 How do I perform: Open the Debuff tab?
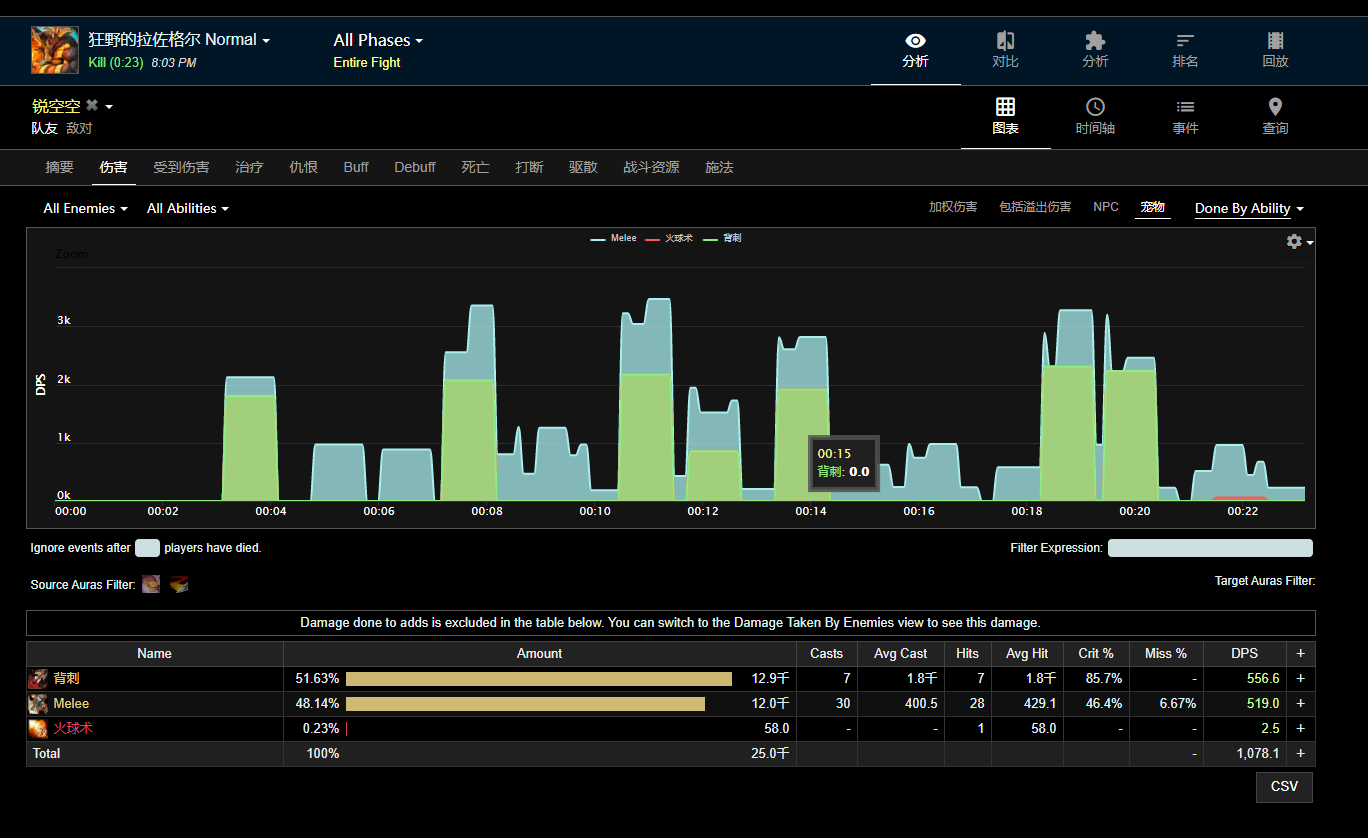point(414,167)
